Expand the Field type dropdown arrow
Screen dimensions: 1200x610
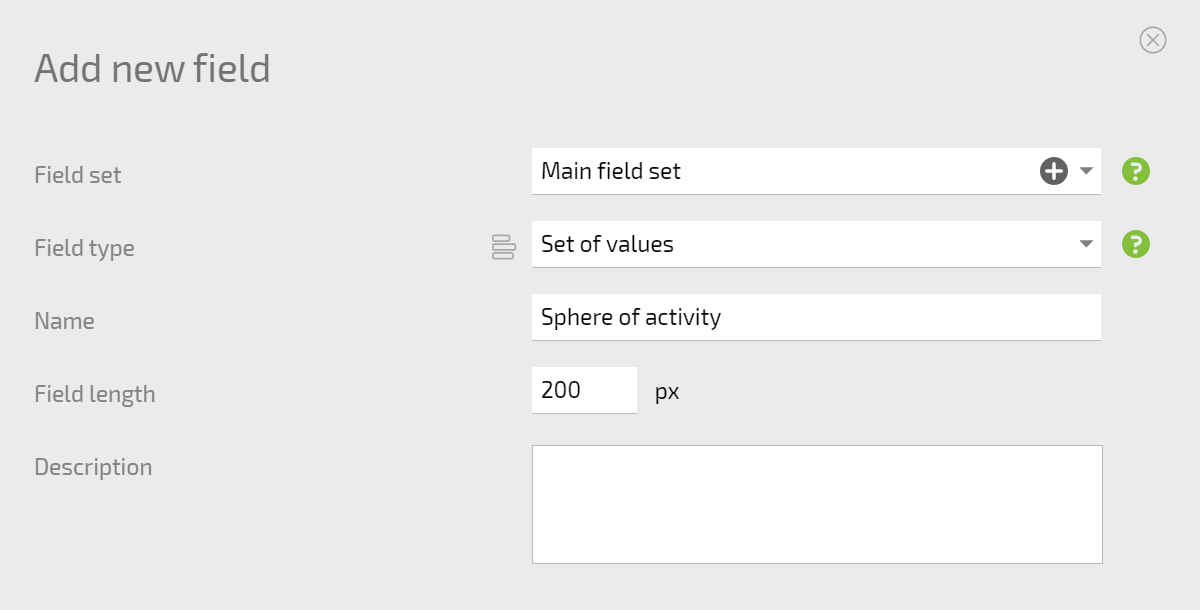1086,244
